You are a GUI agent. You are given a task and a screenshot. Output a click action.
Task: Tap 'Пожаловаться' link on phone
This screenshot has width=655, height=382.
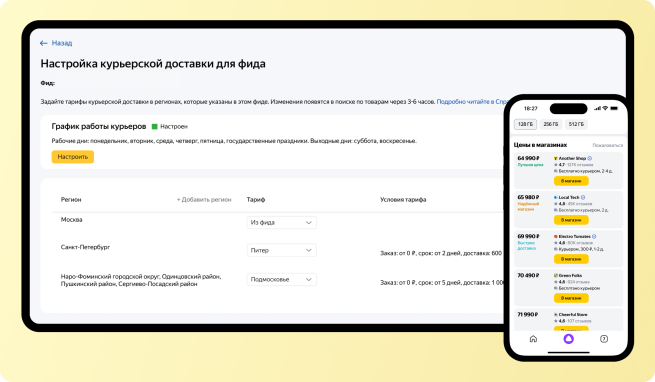pyautogui.click(x=607, y=145)
